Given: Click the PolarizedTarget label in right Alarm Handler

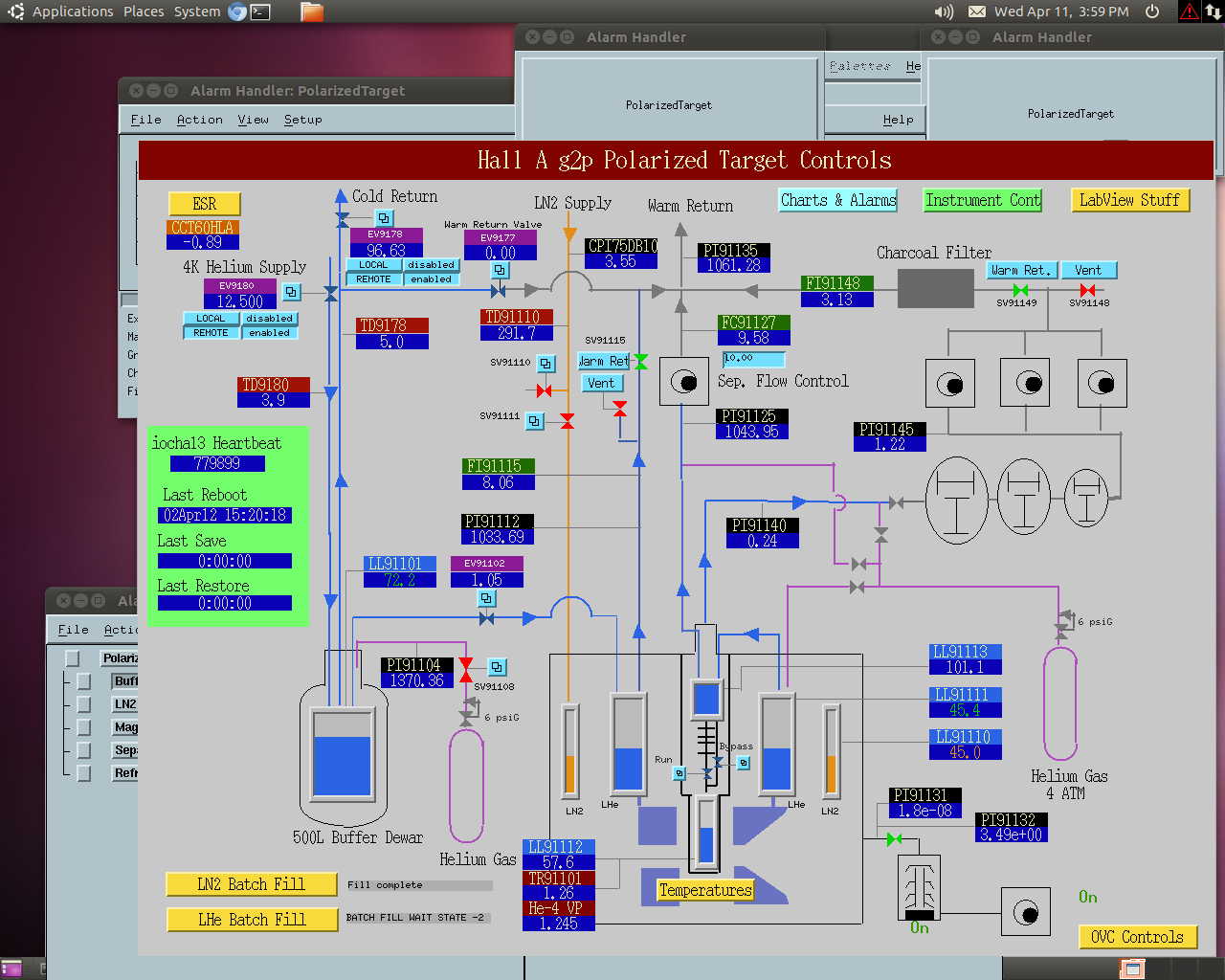Looking at the screenshot, I should coord(1071,114).
